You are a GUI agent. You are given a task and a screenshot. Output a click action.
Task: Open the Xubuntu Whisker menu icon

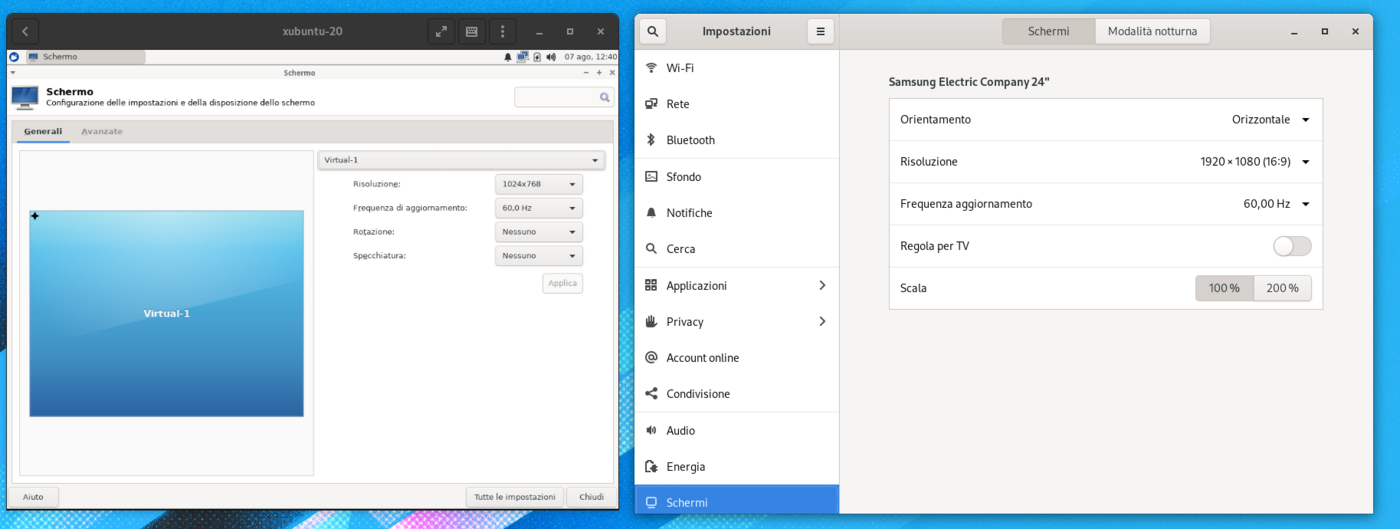point(14,57)
